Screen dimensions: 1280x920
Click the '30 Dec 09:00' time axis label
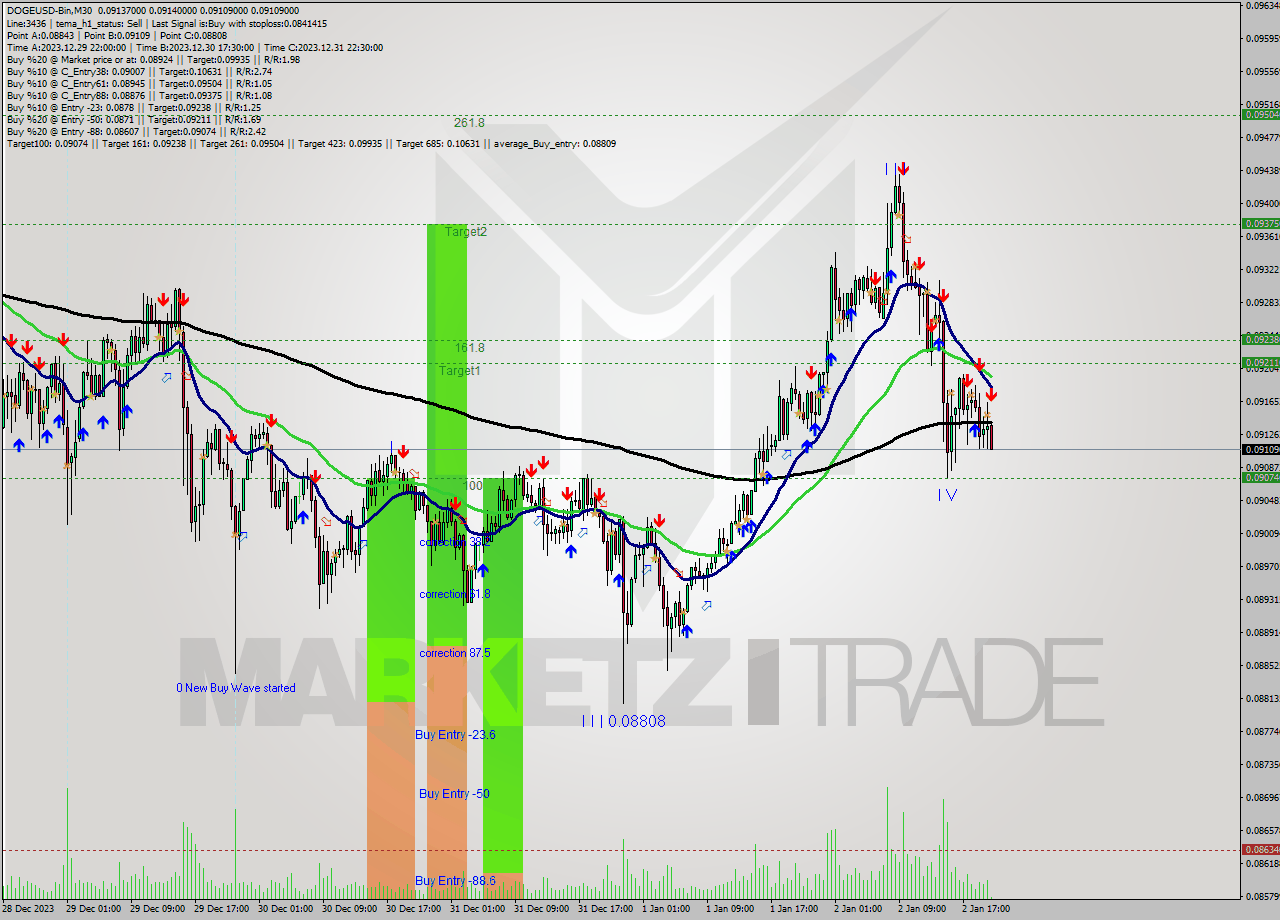click(349, 909)
